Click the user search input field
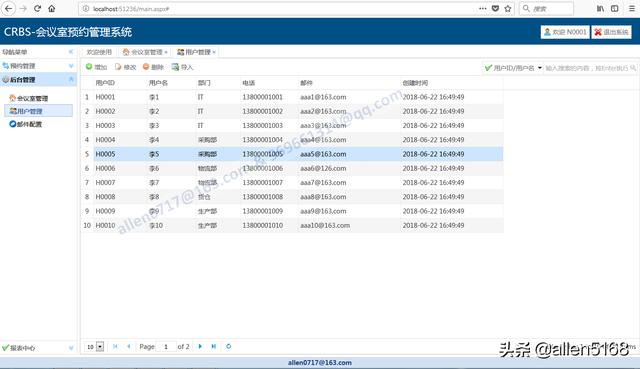Image resolution: width=640 pixels, height=369 pixels. (x=587, y=68)
